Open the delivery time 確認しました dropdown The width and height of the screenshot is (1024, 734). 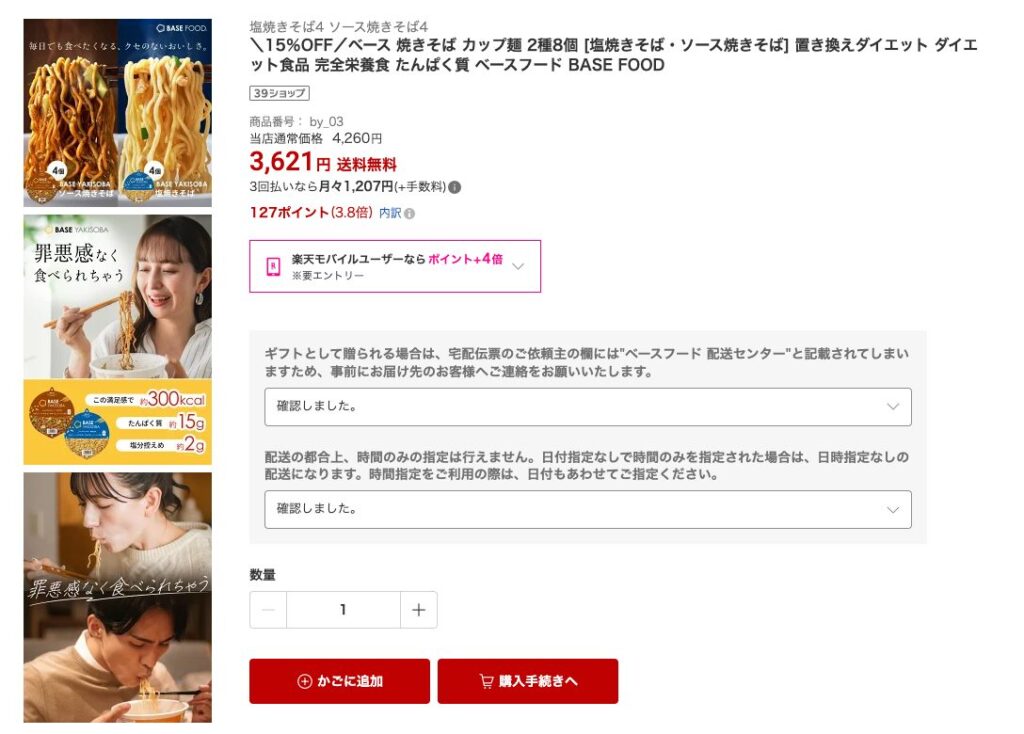588,509
